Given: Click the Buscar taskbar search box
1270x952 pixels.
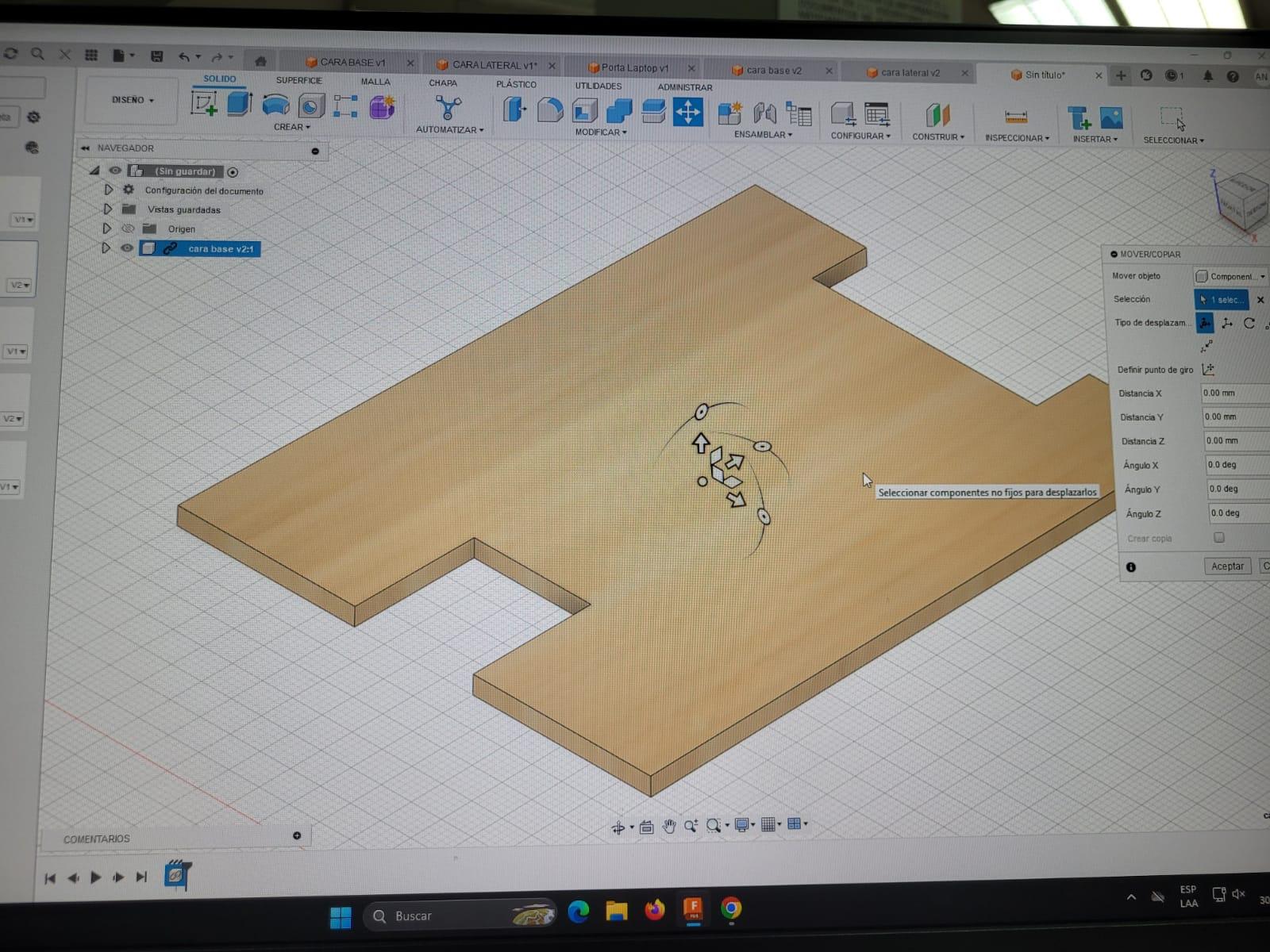Looking at the screenshot, I should tap(460, 916).
